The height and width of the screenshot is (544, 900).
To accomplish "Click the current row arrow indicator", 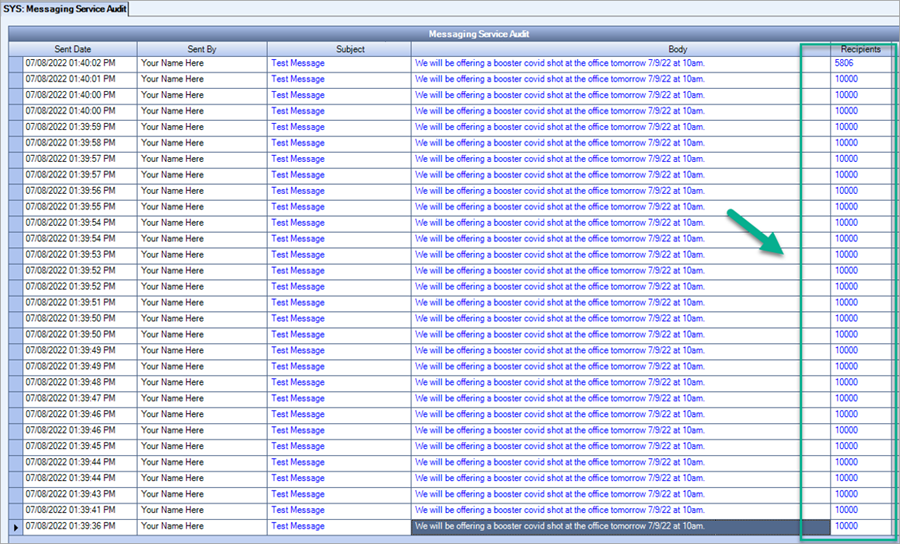I will [x=14, y=526].
